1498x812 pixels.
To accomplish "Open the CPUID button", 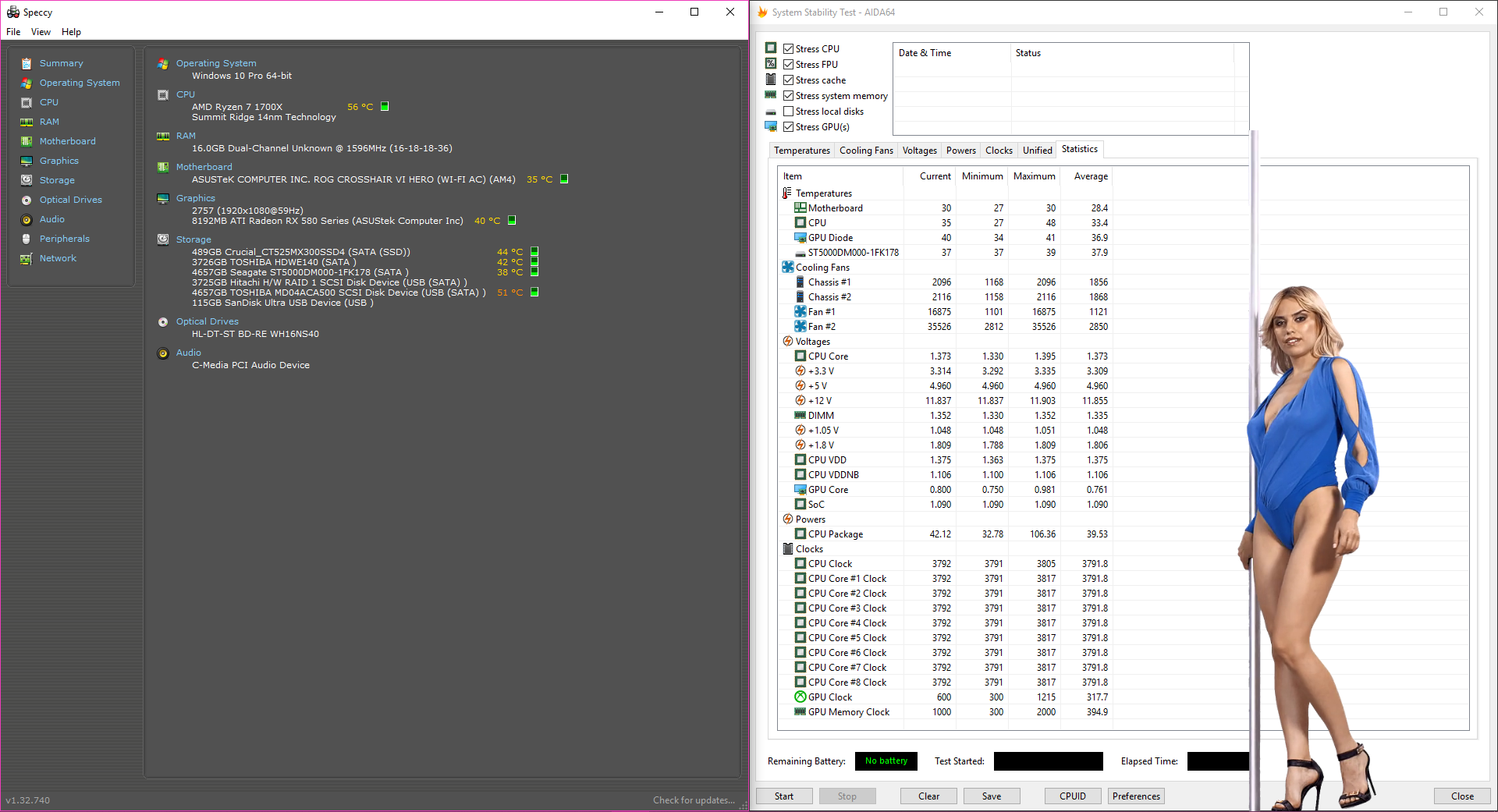I will pos(1073,796).
